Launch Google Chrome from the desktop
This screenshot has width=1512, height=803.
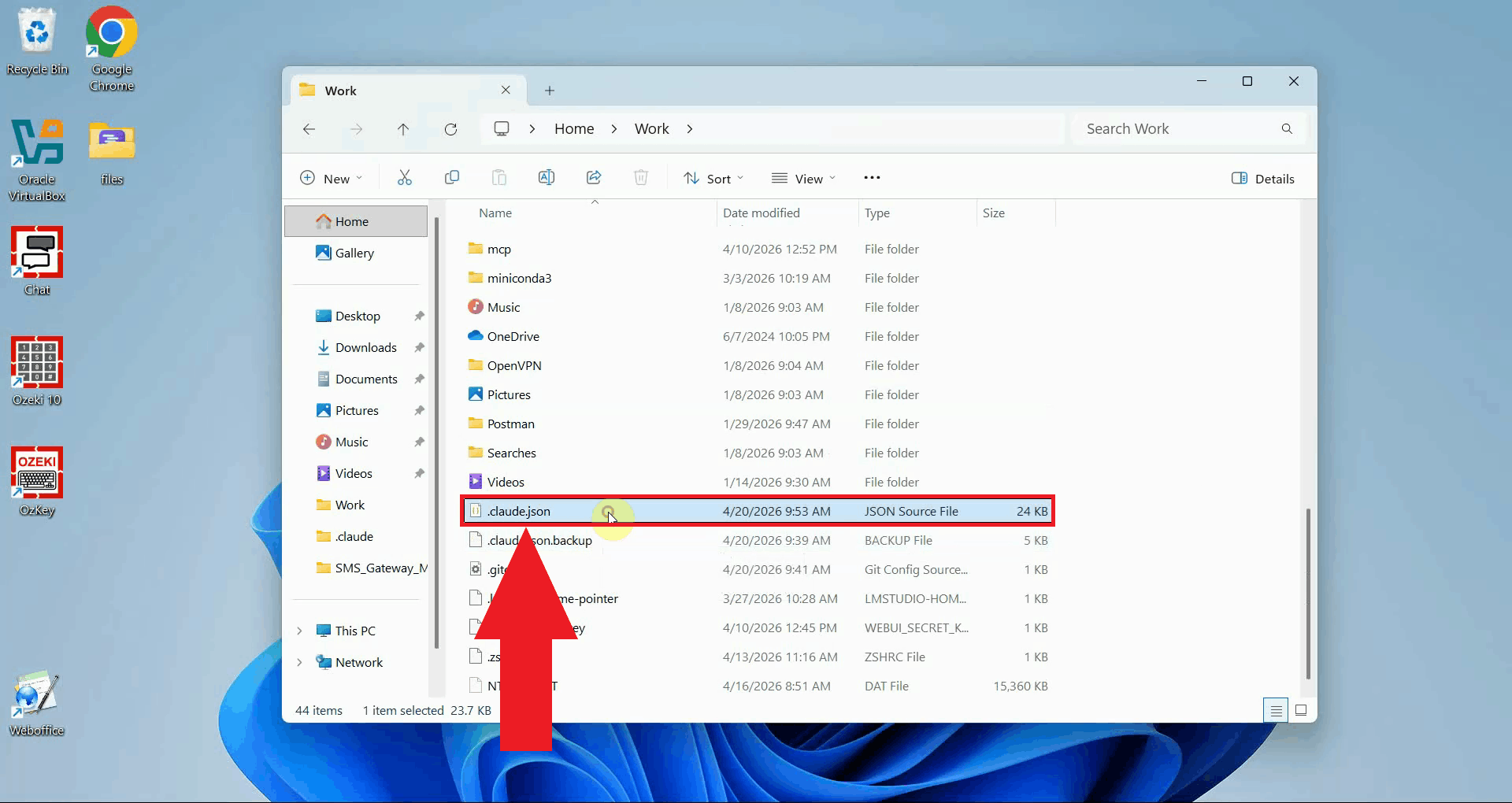point(111,49)
